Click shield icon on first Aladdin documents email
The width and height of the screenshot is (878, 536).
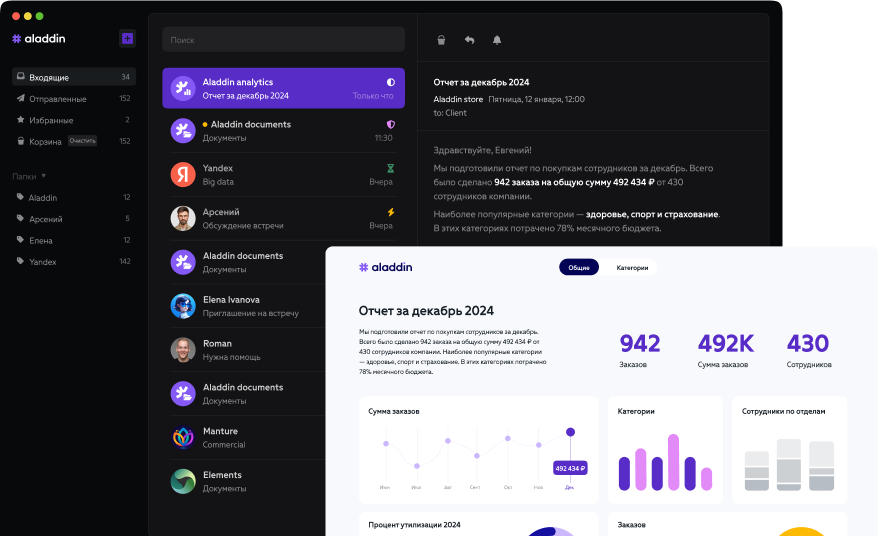click(390, 124)
